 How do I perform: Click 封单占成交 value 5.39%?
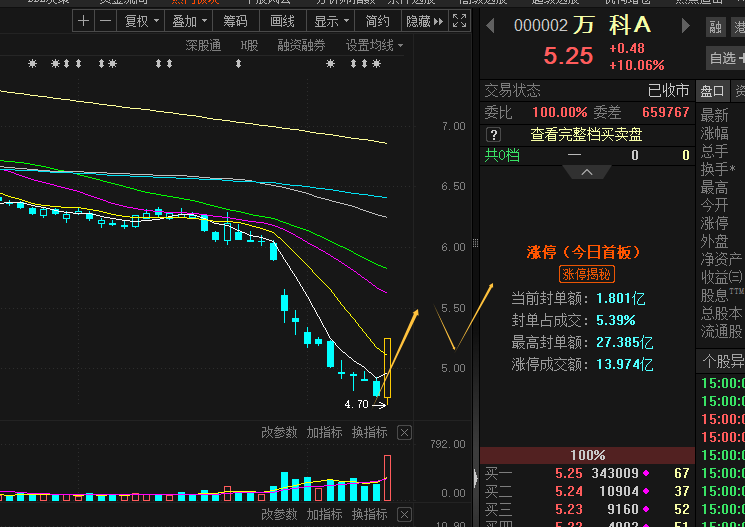[x=616, y=320]
